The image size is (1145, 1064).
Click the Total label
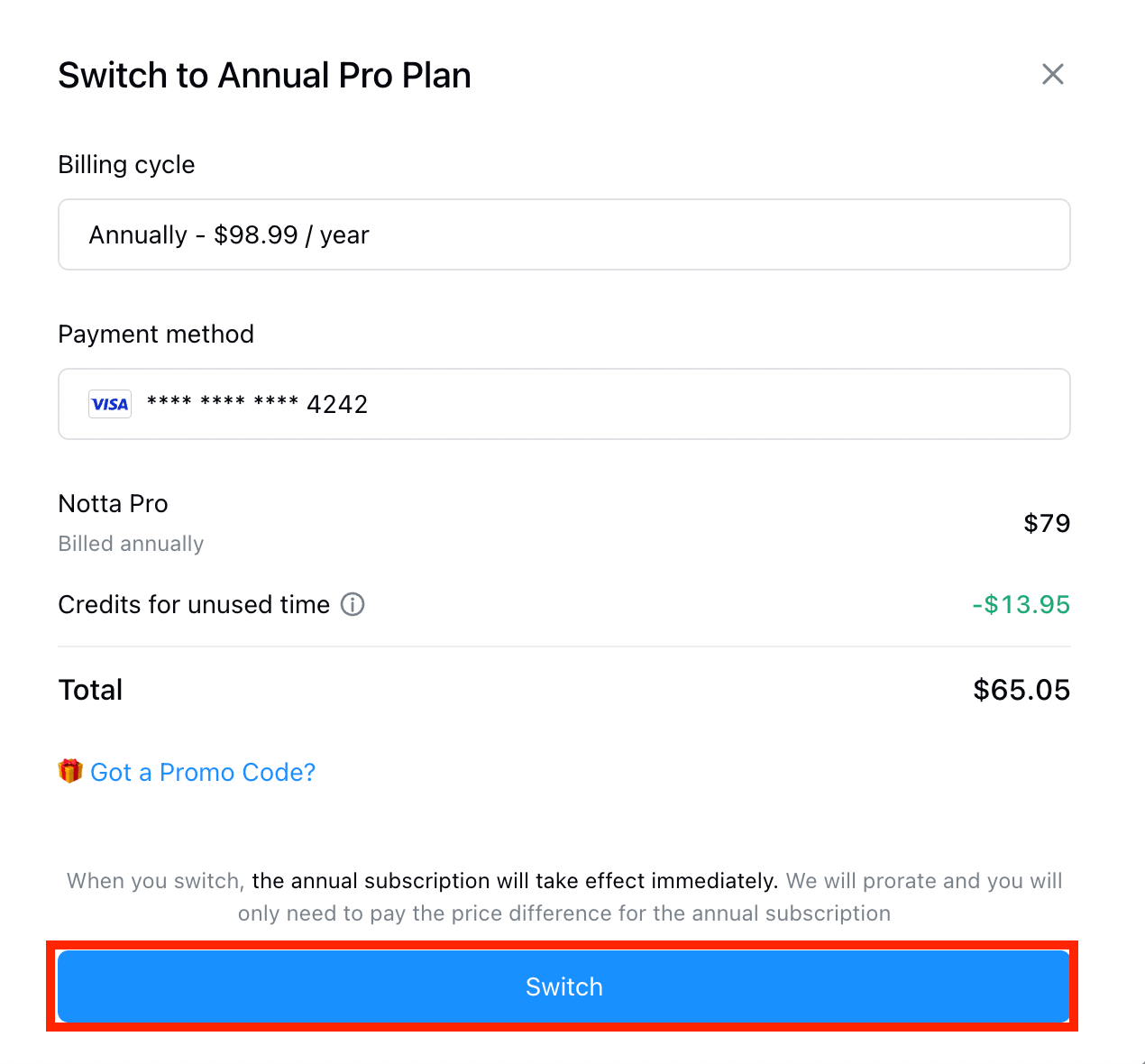[90, 690]
